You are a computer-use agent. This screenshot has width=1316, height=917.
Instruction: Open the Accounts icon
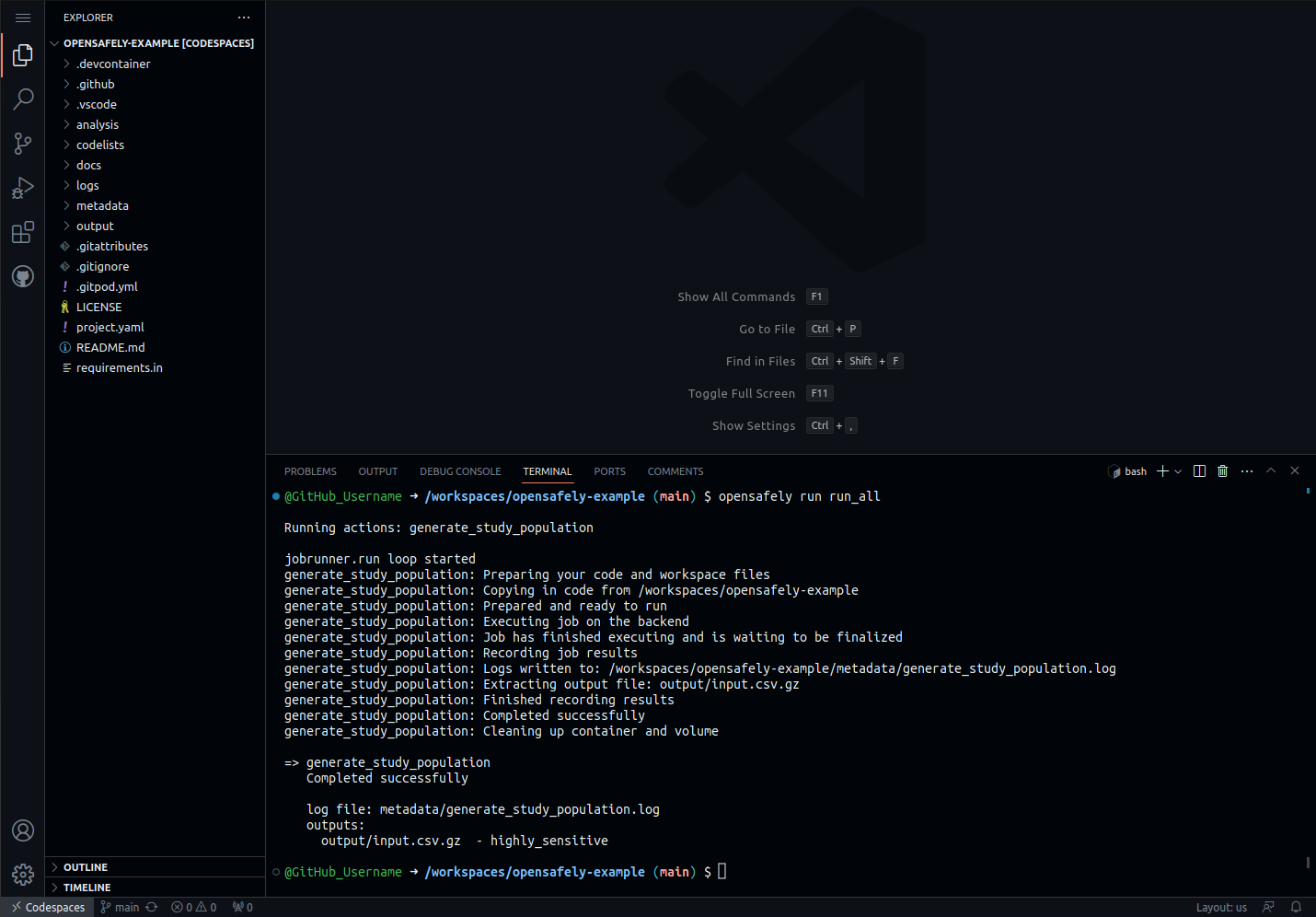pos(23,830)
